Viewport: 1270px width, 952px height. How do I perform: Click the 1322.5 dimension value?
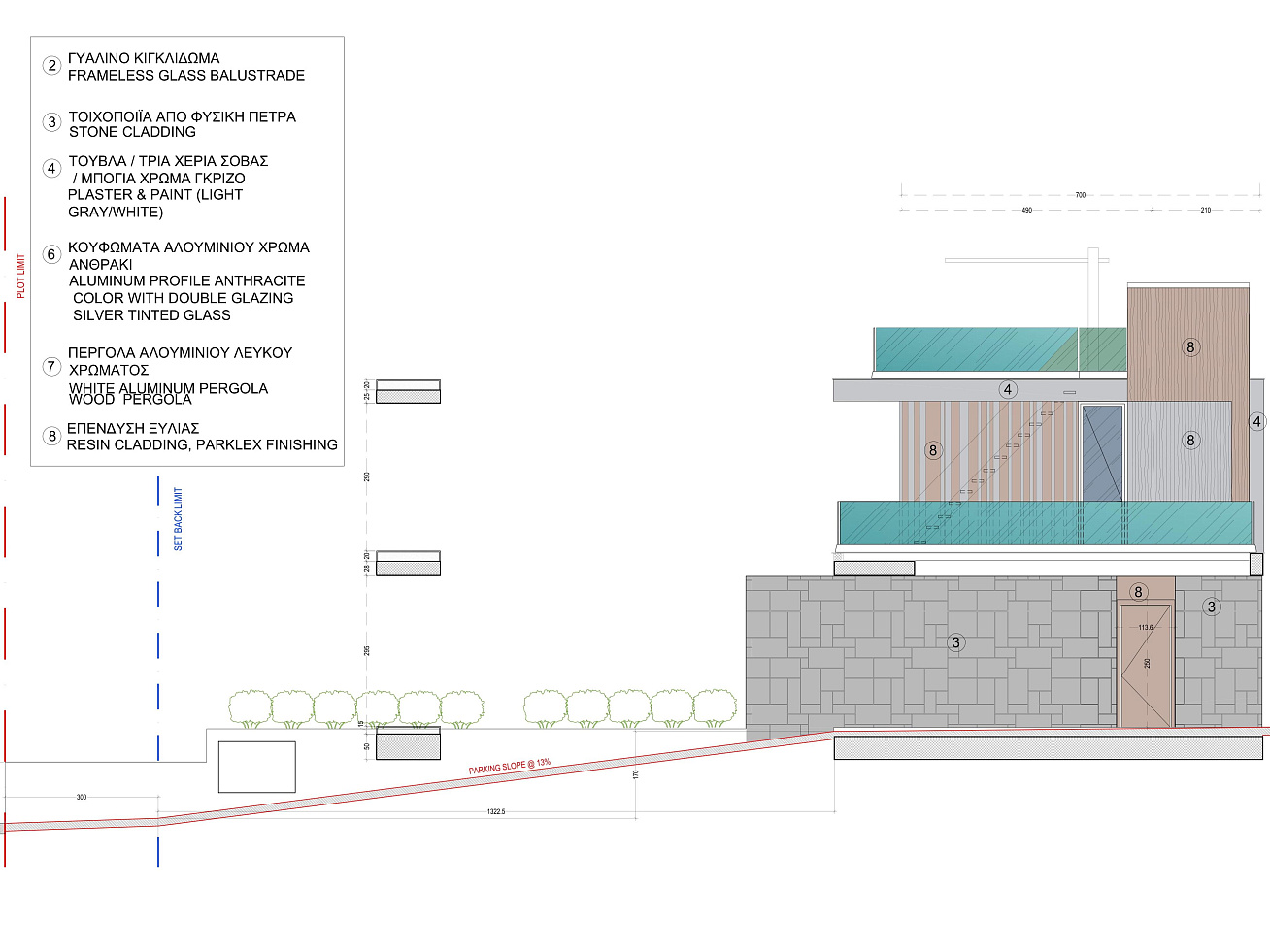pyautogui.click(x=496, y=811)
